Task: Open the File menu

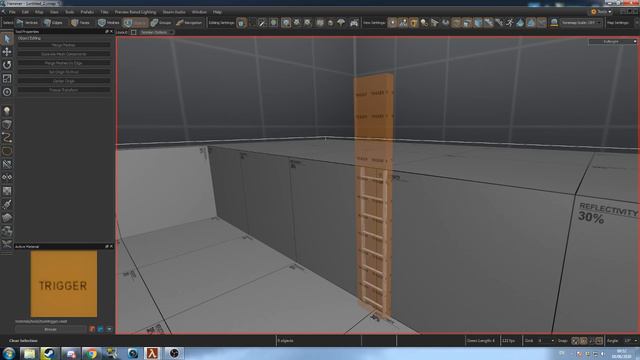Action: tap(12, 12)
